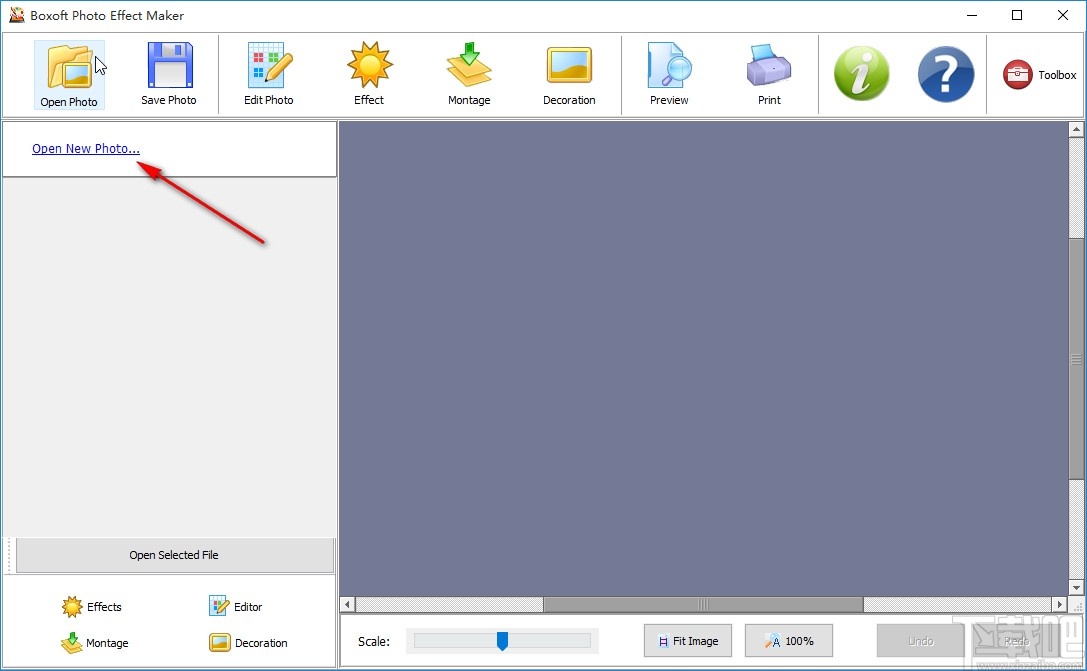The width and height of the screenshot is (1087, 671).
Task: Click the app icon in the title bar
Action: click(17, 15)
